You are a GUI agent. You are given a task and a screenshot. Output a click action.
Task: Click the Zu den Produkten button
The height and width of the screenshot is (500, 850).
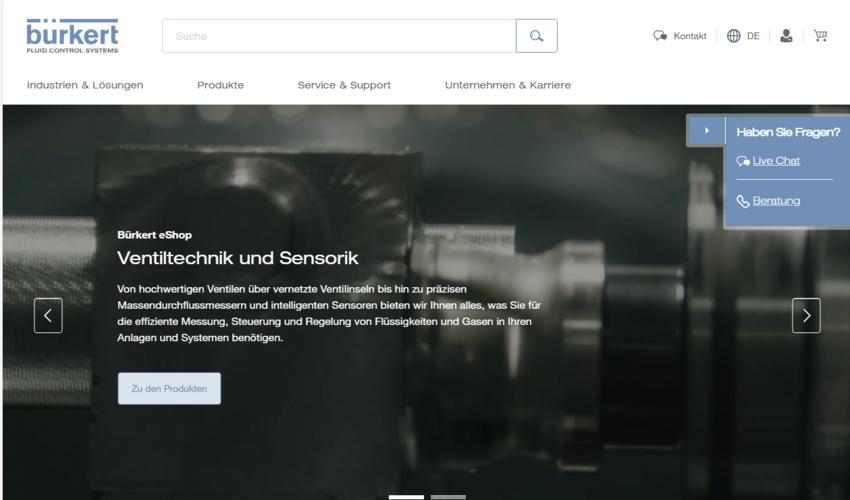(169, 388)
